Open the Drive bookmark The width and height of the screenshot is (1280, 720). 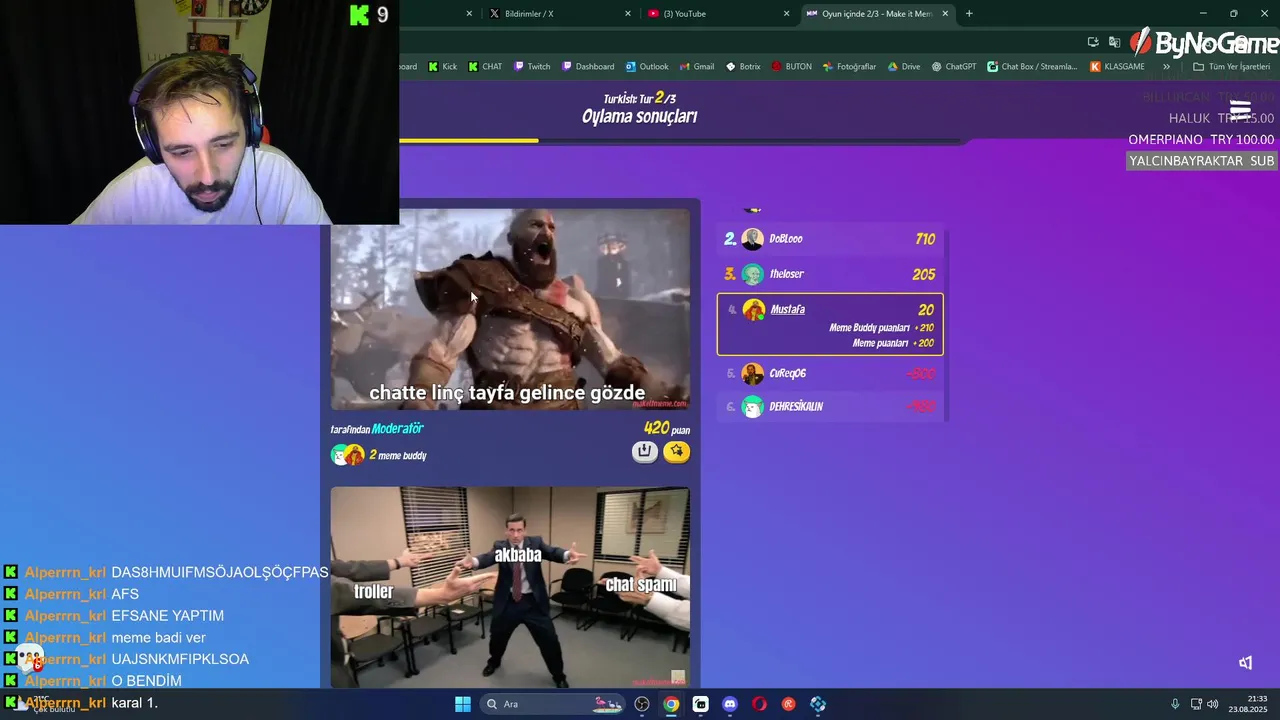pyautogui.click(x=903, y=67)
